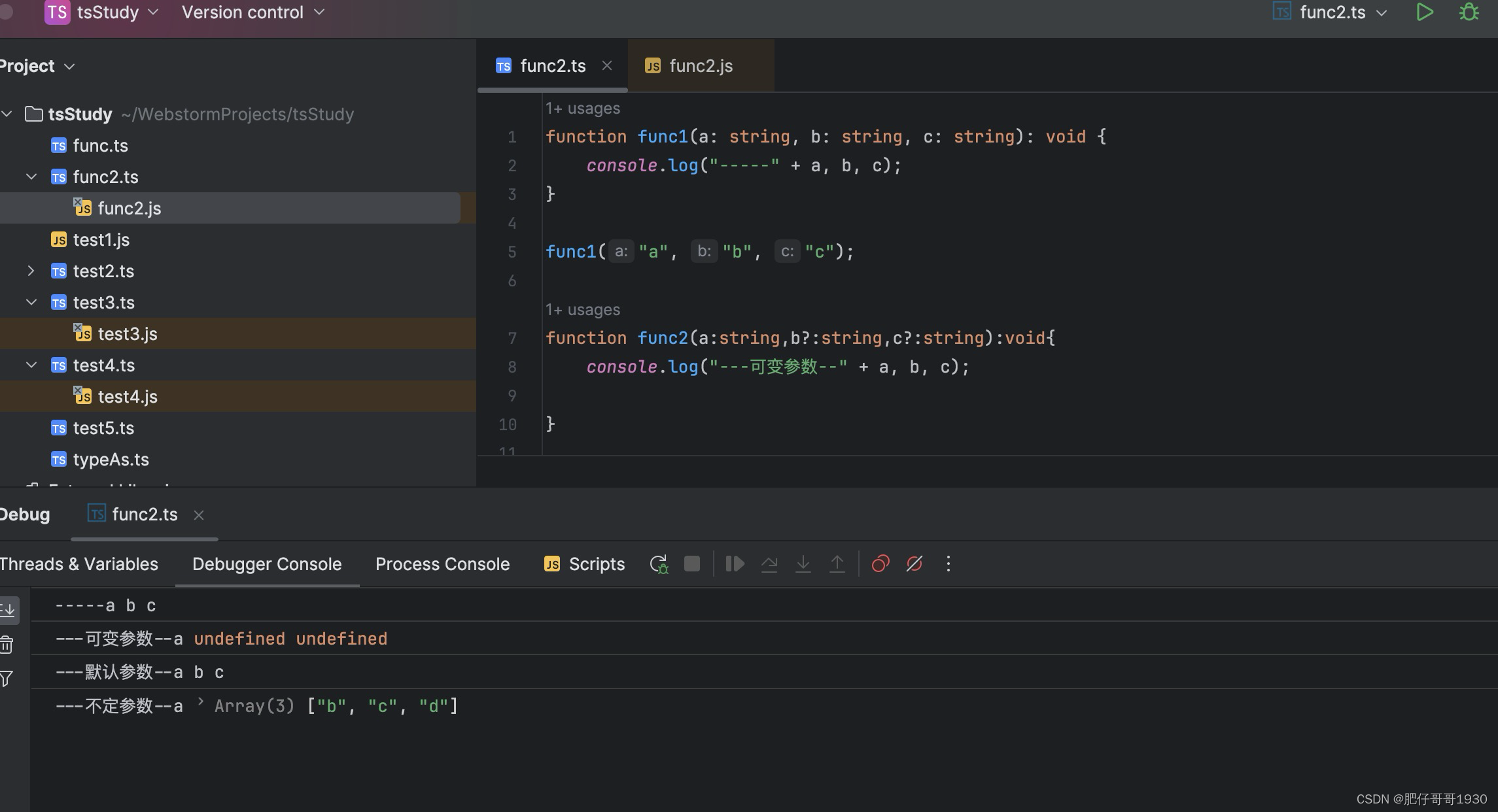Click the Step Over icon in debugger
The image size is (1498, 812).
pos(768,563)
